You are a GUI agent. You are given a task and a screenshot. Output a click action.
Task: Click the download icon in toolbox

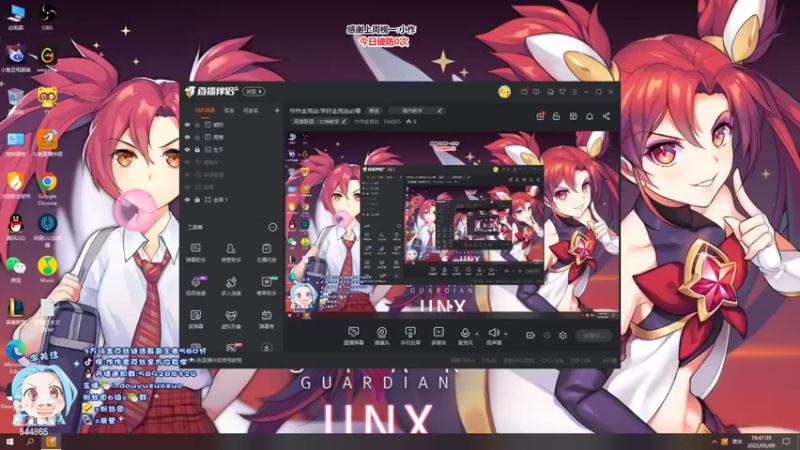(x=266, y=347)
